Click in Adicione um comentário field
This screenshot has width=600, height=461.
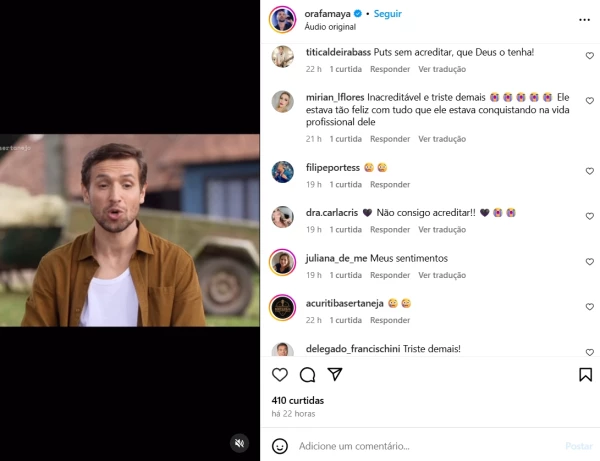(420, 446)
